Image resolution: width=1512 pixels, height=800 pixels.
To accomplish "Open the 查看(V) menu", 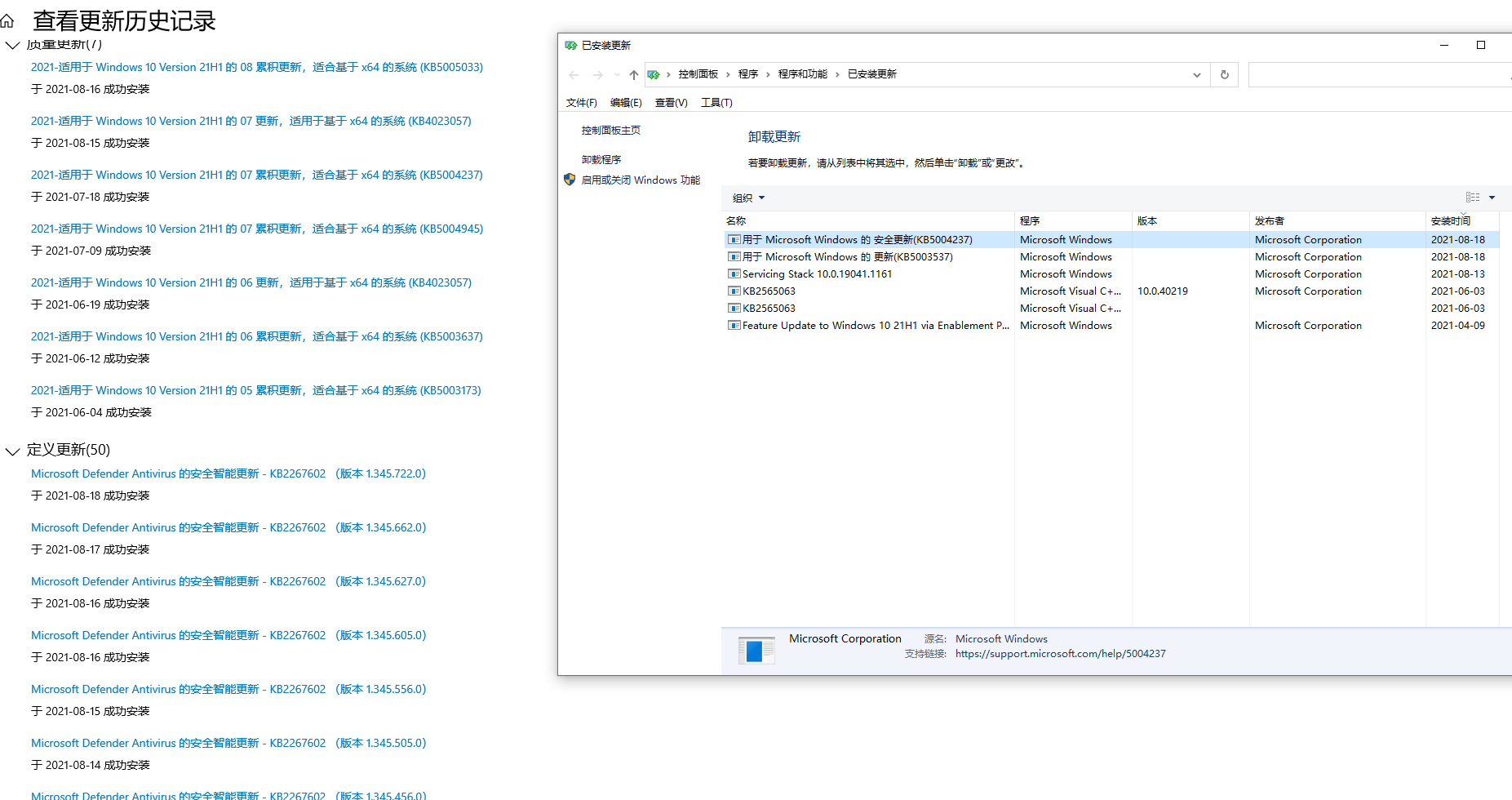I will [672, 103].
